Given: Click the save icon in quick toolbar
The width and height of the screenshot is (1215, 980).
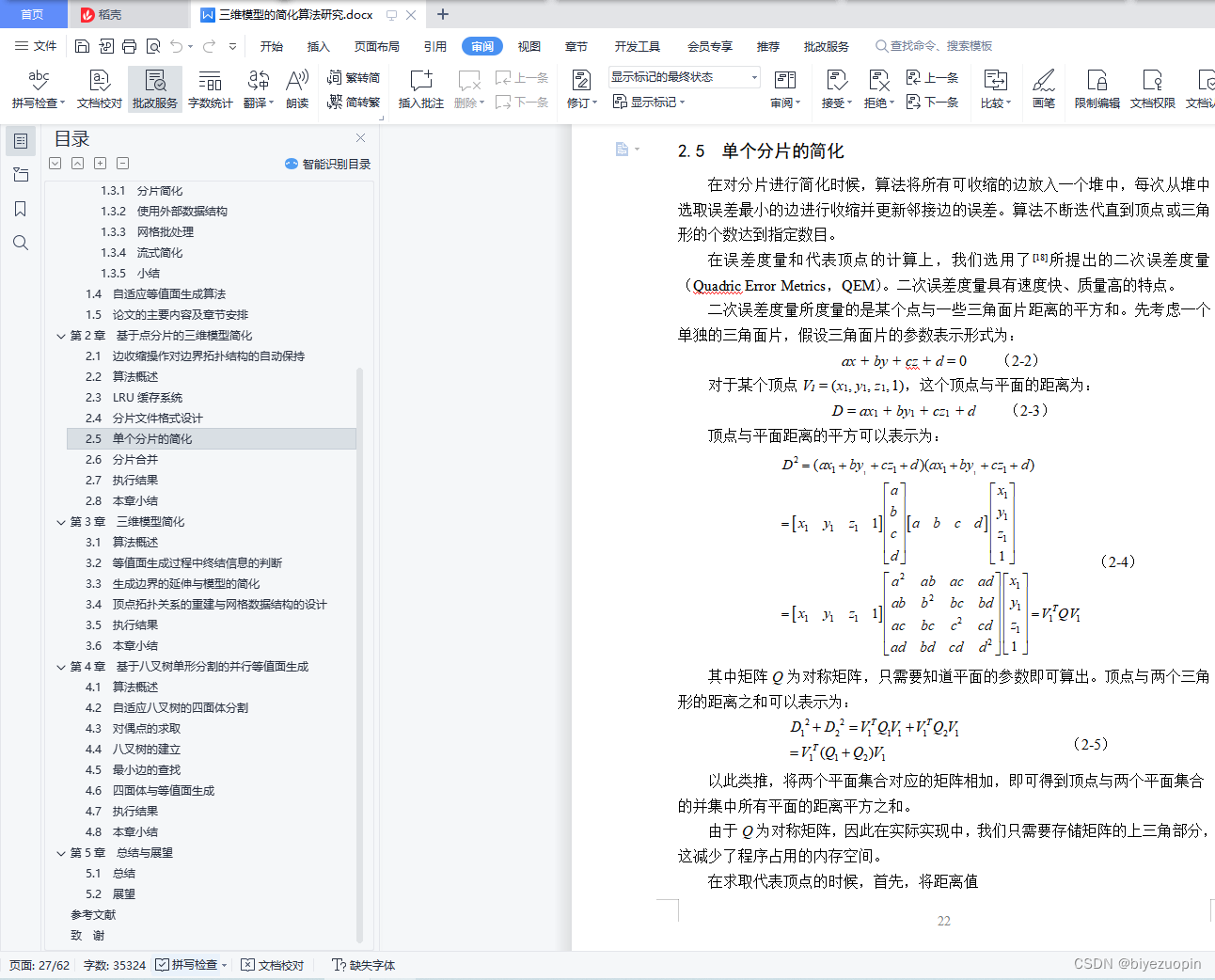Looking at the screenshot, I should [82, 46].
